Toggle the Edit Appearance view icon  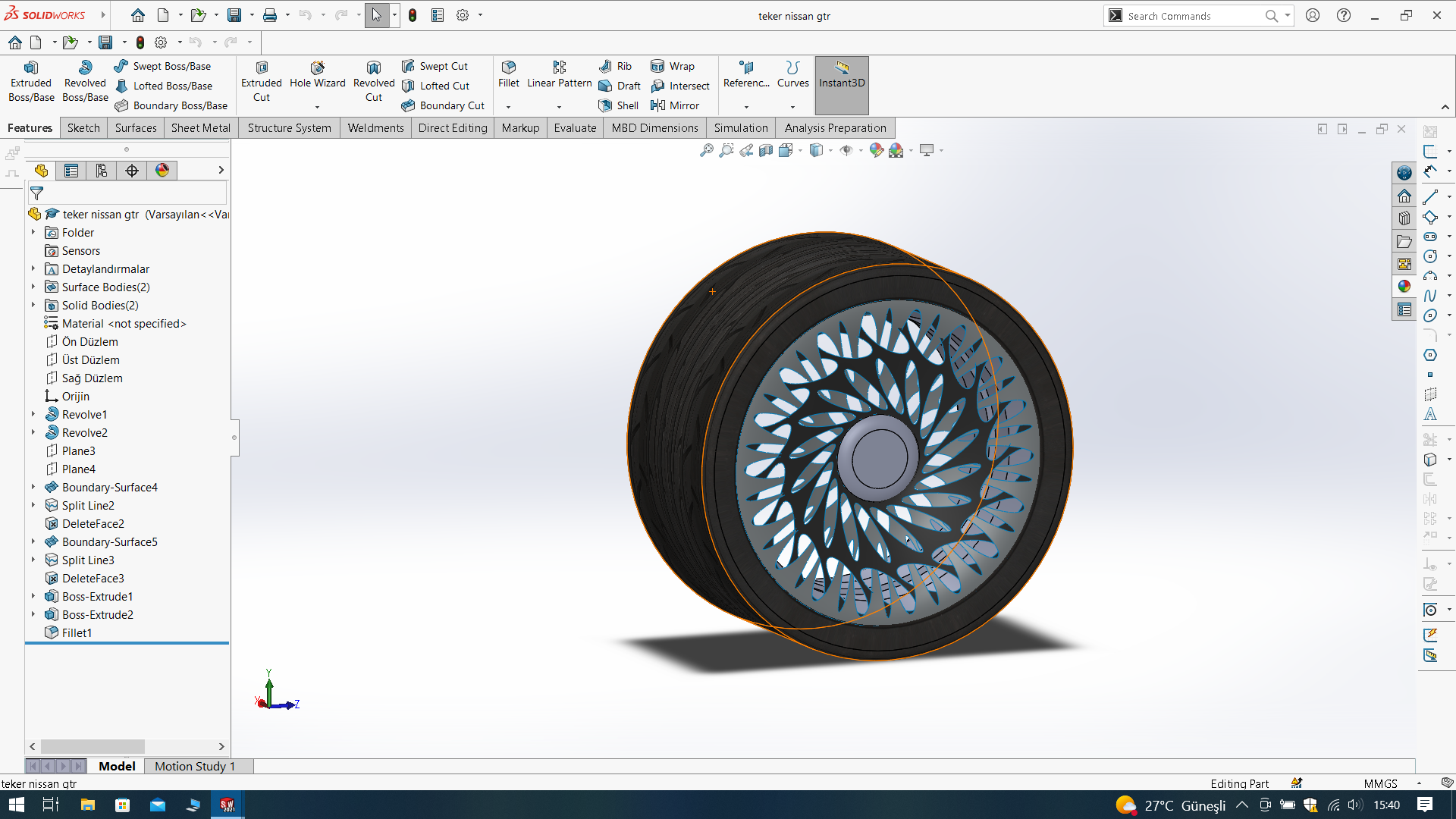point(876,150)
